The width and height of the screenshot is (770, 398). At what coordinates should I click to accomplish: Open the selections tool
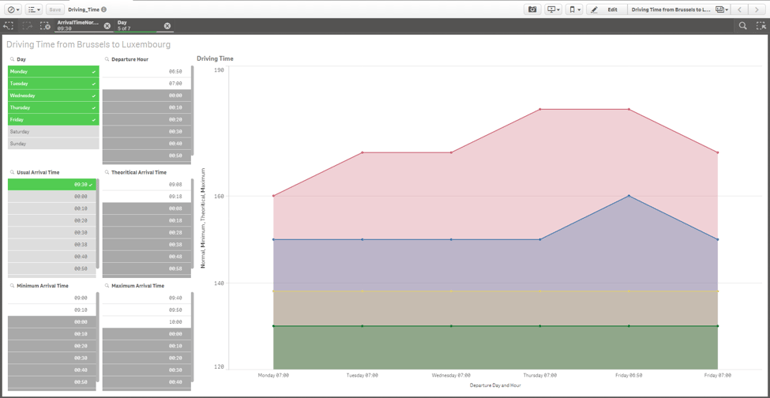click(x=761, y=26)
